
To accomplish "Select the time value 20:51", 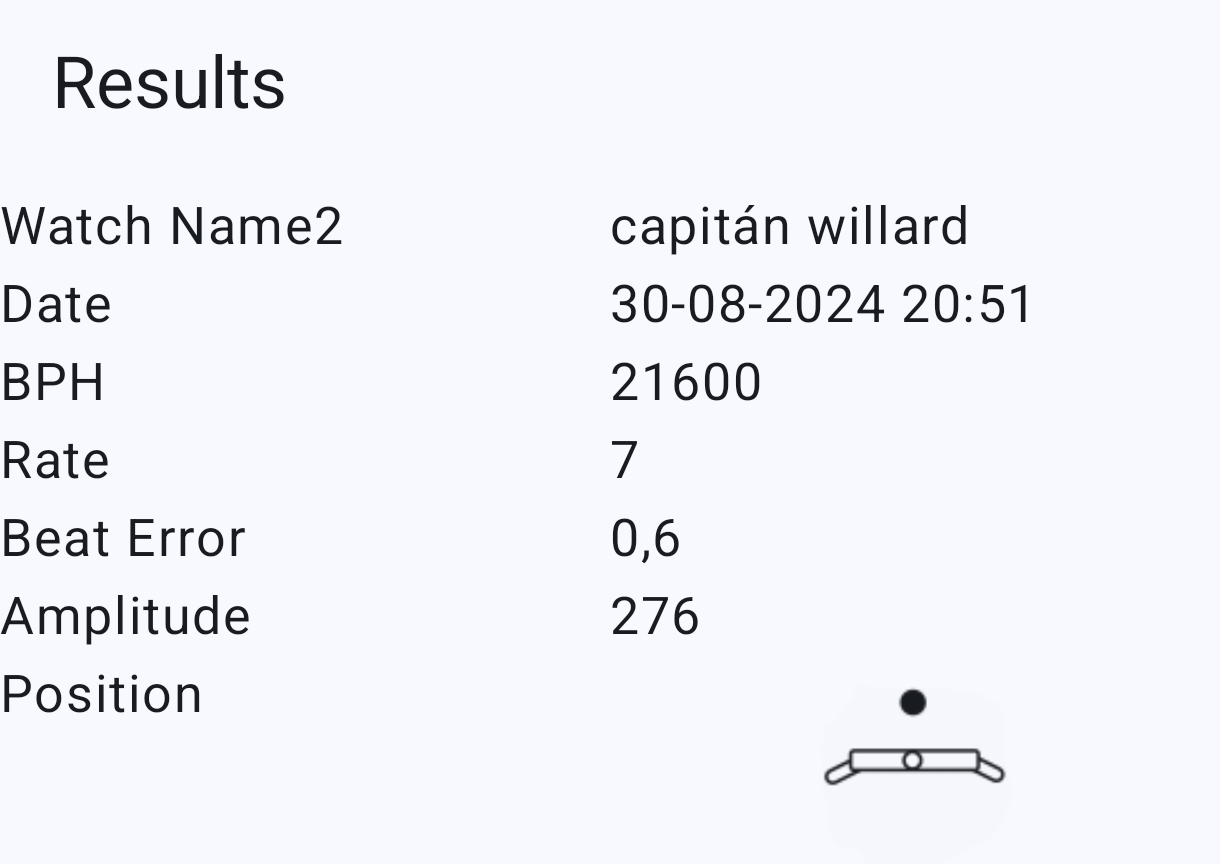I will [x=967, y=304].
